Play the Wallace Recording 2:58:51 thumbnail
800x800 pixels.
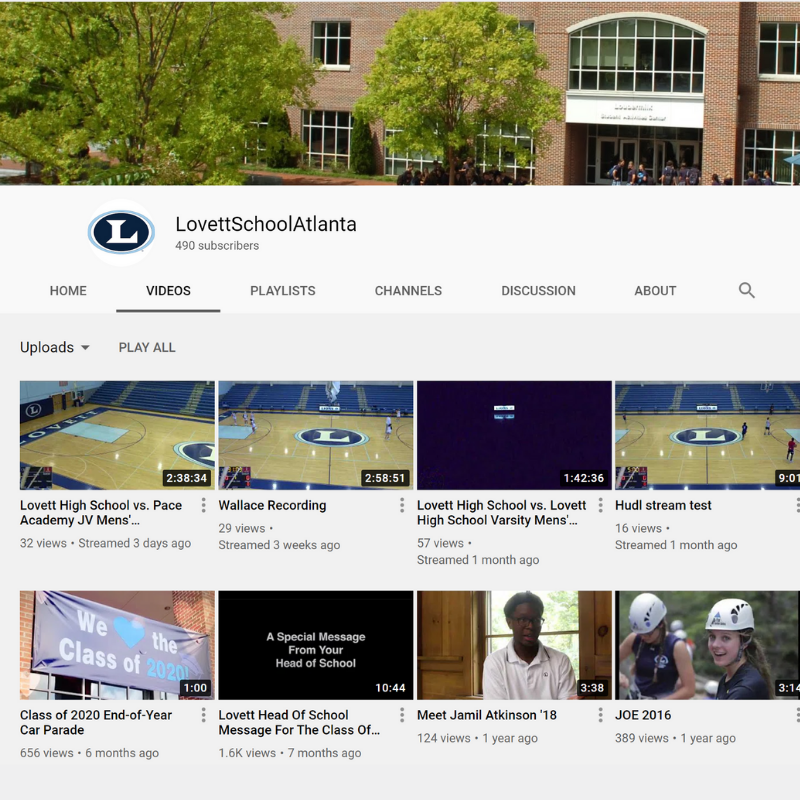point(316,435)
